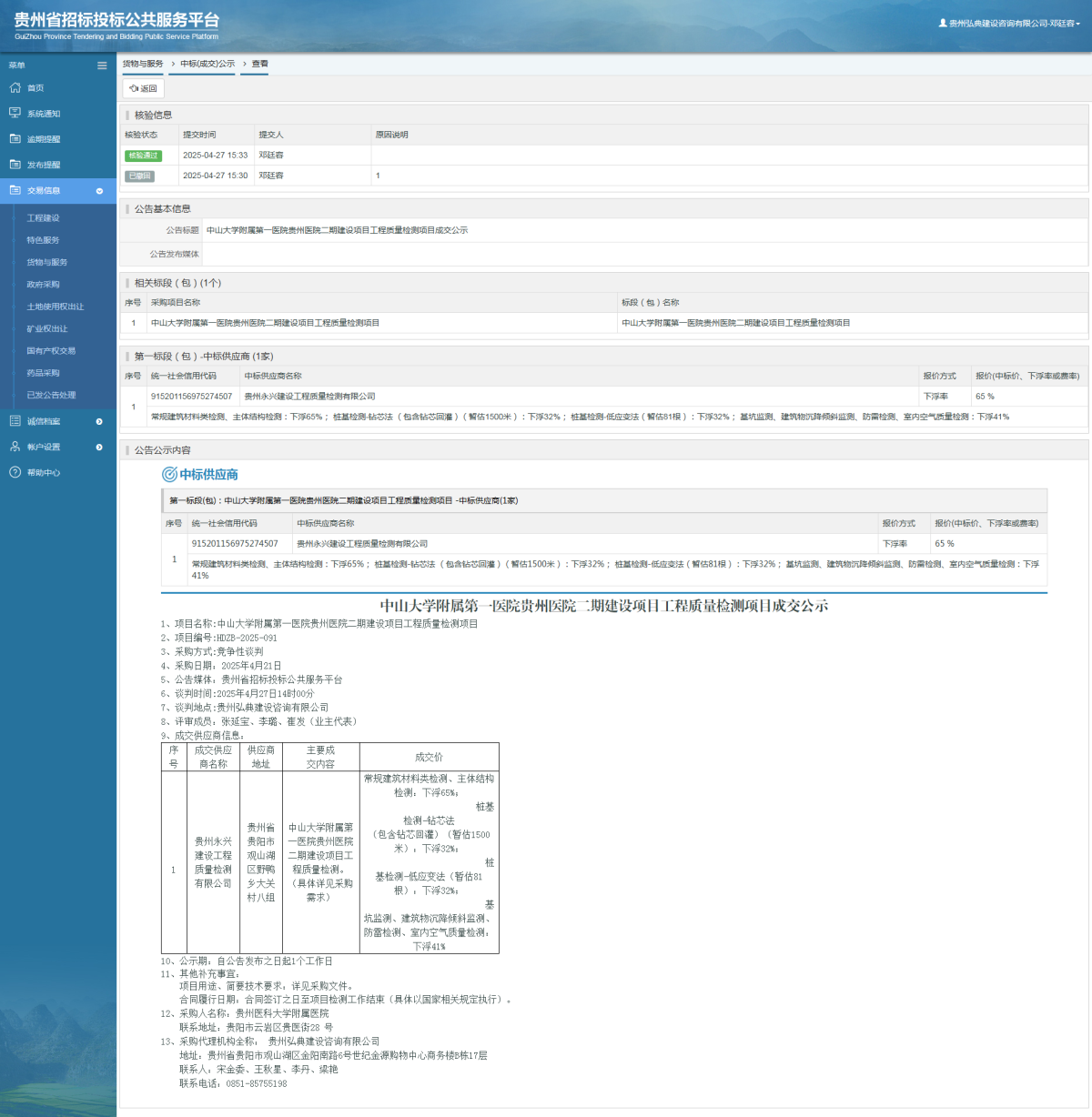Screen dimensions: 1092x1117
Task: Open 已发公告处理 submenu item
Action: pos(51,396)
